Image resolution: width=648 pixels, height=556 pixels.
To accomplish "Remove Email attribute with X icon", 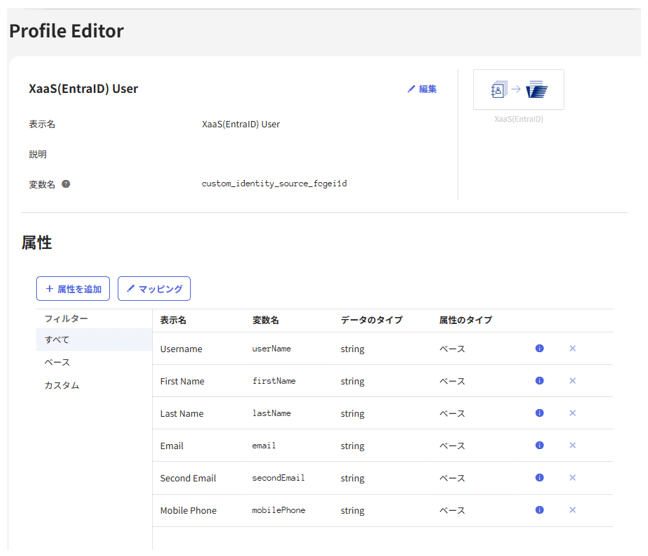I will coord(573,445).
